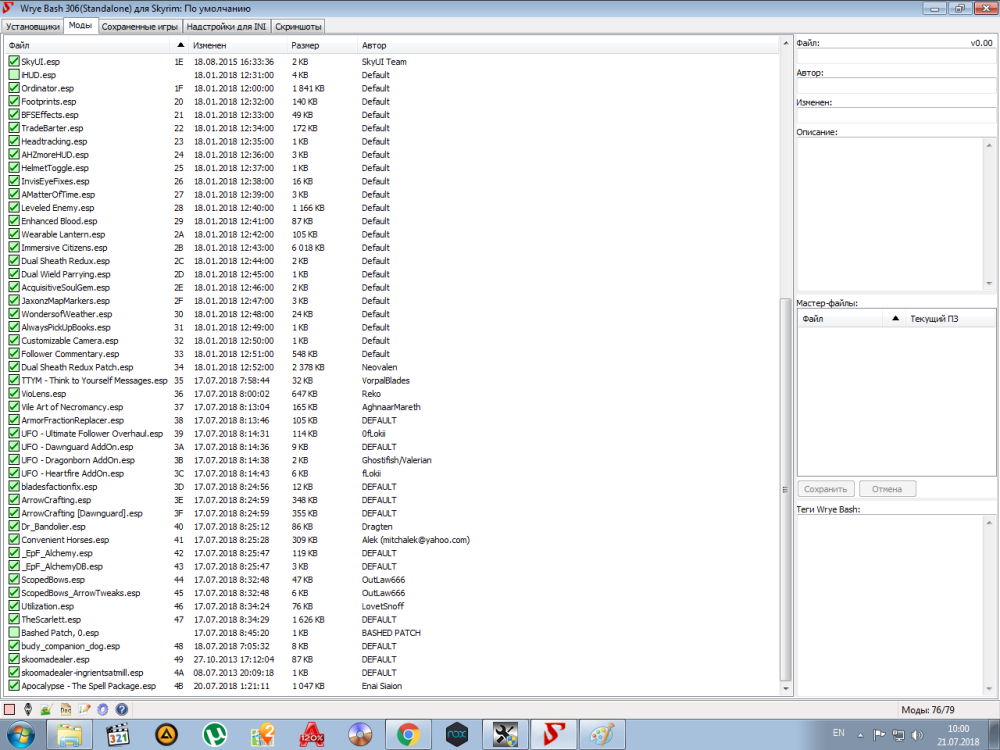The width and height of the screenshot is (1000, 750).
Task: Click description box scroll-down arrow
Action: 989,284
